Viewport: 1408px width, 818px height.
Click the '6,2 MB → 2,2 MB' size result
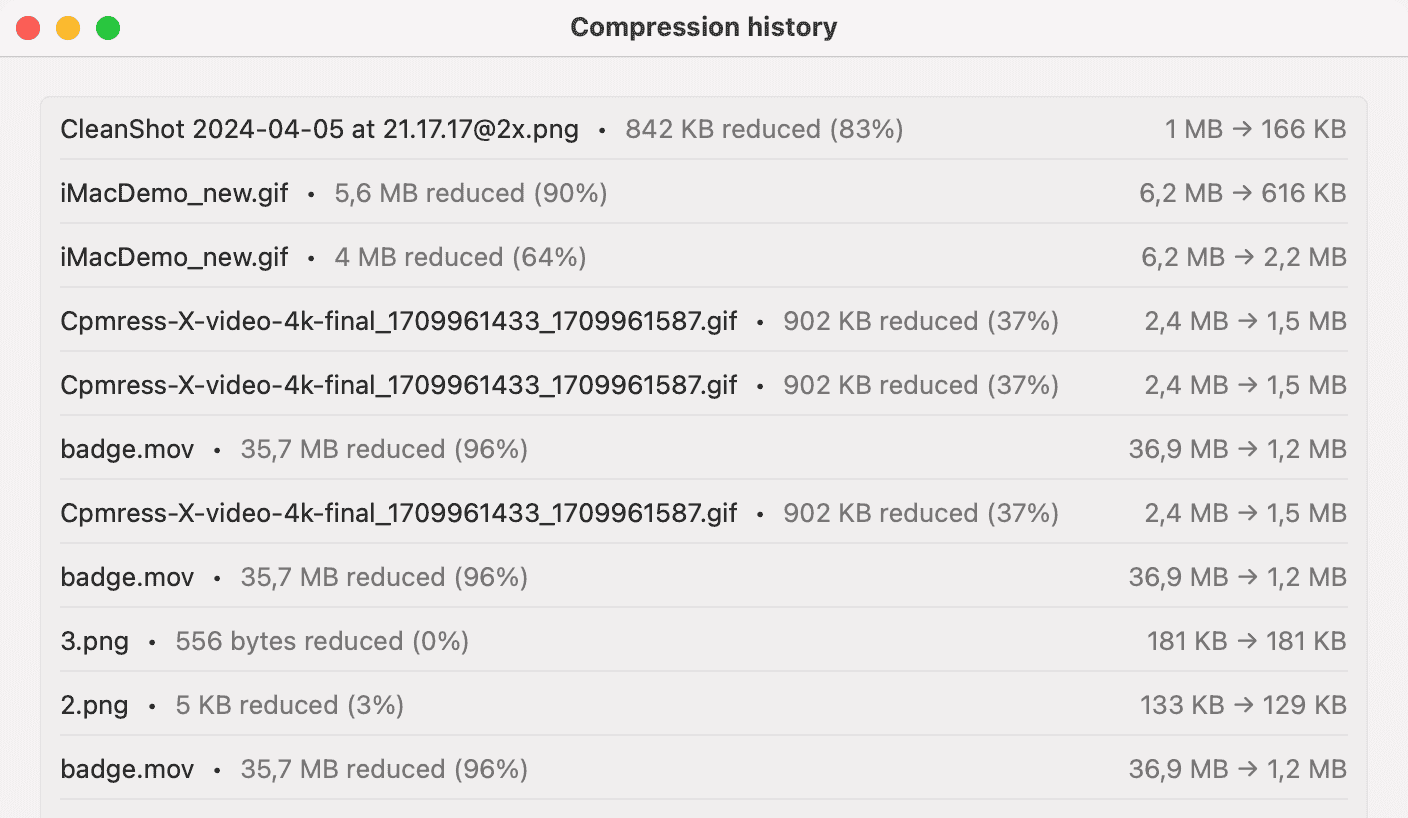click(1243, 257)
